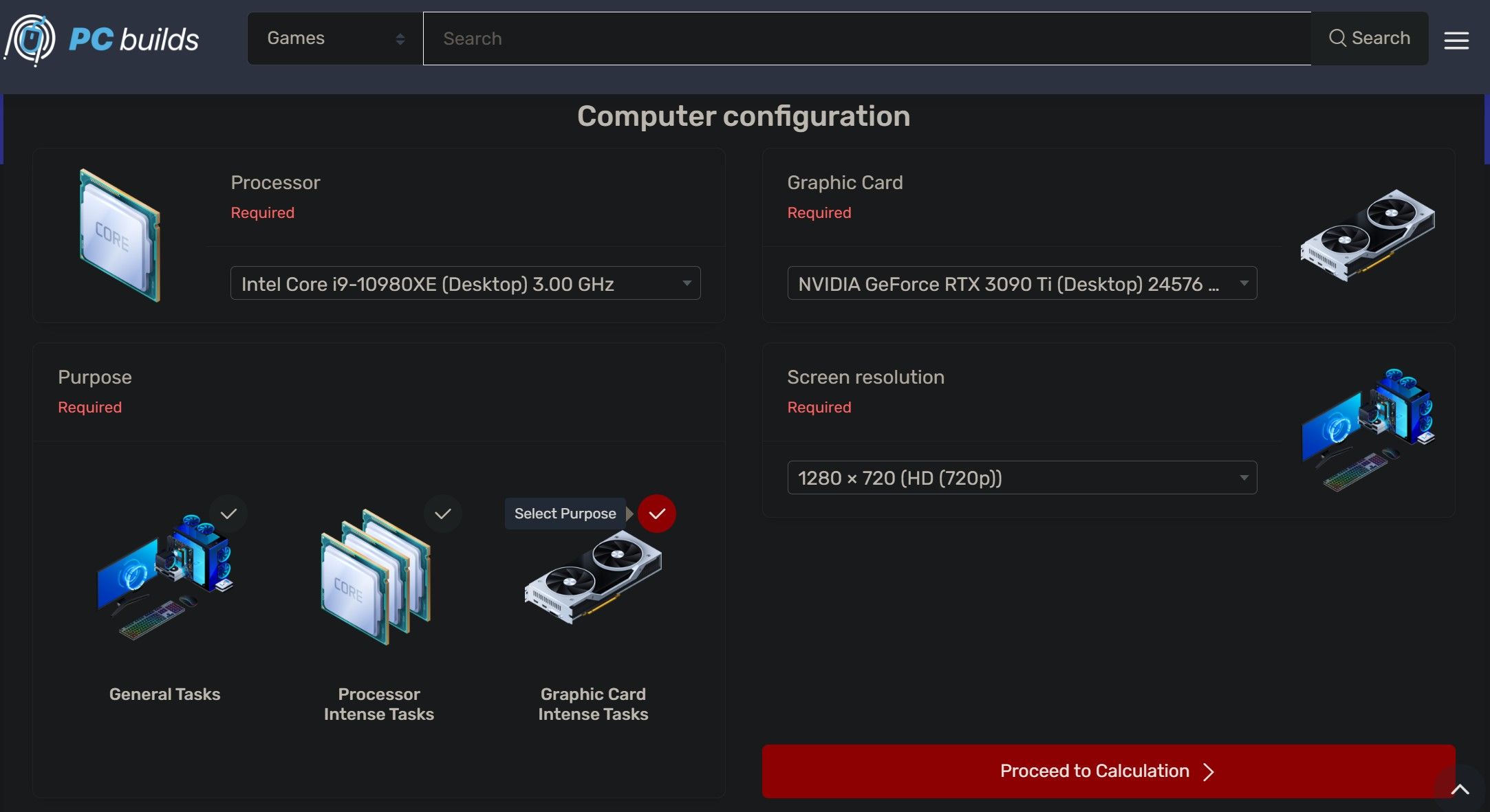Click the General Tasks purpose icon

pyautogui.click(x=164, y=580)
